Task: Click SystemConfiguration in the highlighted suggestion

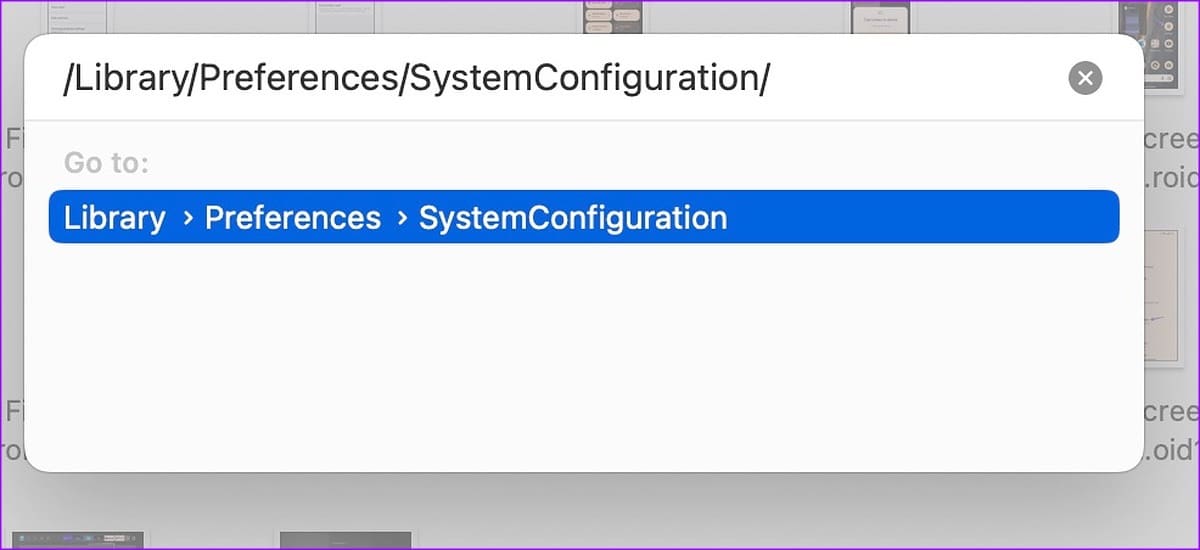Action: [573, 218]
